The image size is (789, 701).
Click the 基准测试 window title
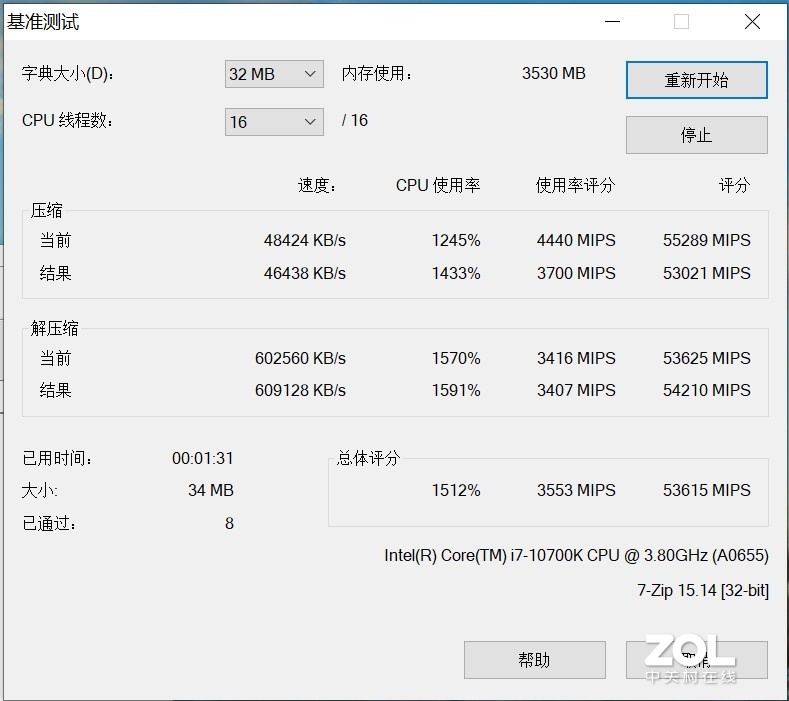click(x=43, y=22)
